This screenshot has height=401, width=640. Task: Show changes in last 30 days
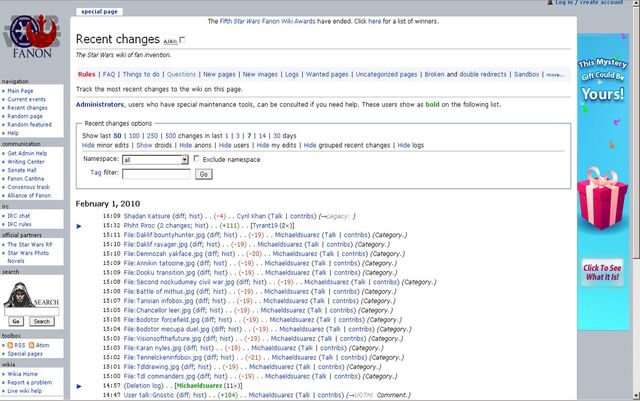coord(277,136)
